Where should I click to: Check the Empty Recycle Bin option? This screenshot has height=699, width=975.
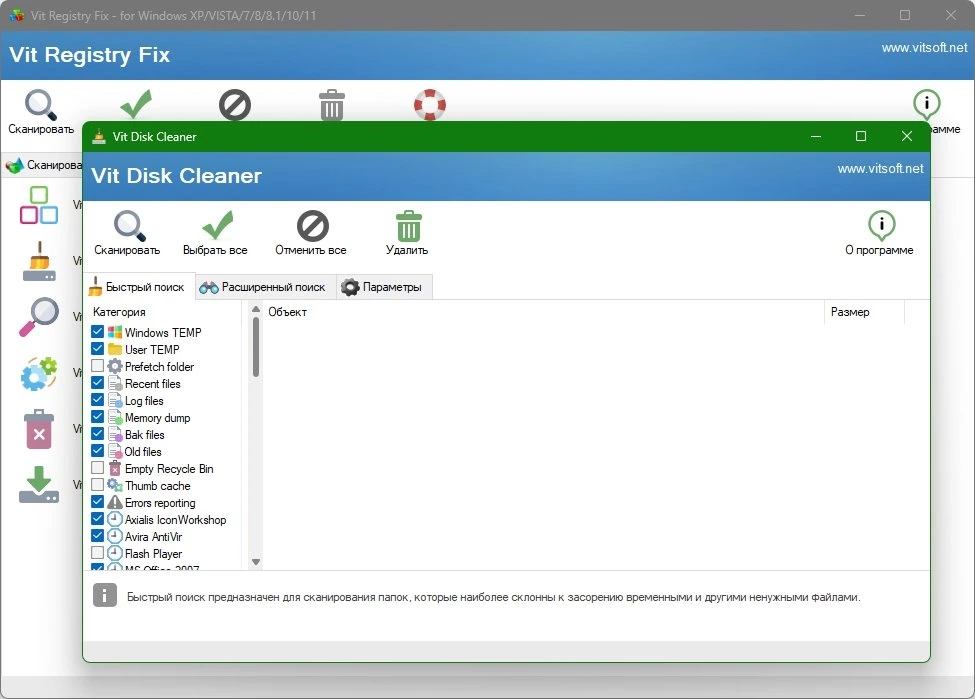(98, 468)
